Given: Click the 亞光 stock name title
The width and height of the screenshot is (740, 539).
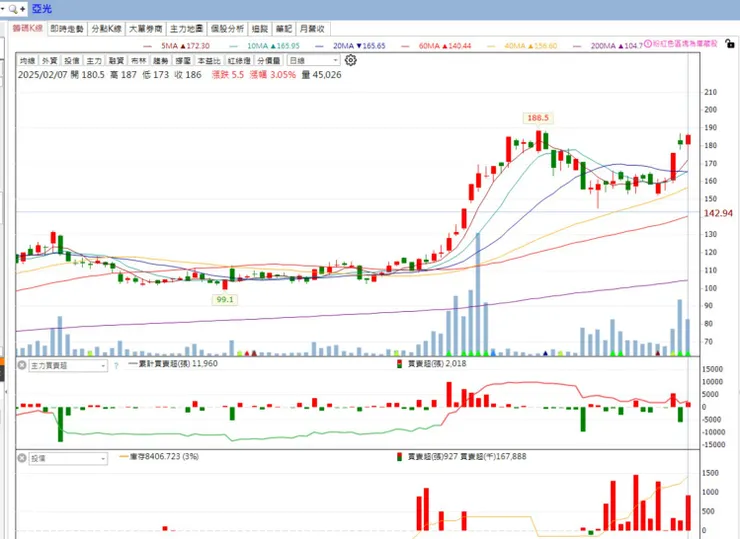Looking at the screenshot, I should (x=42, y=8).
